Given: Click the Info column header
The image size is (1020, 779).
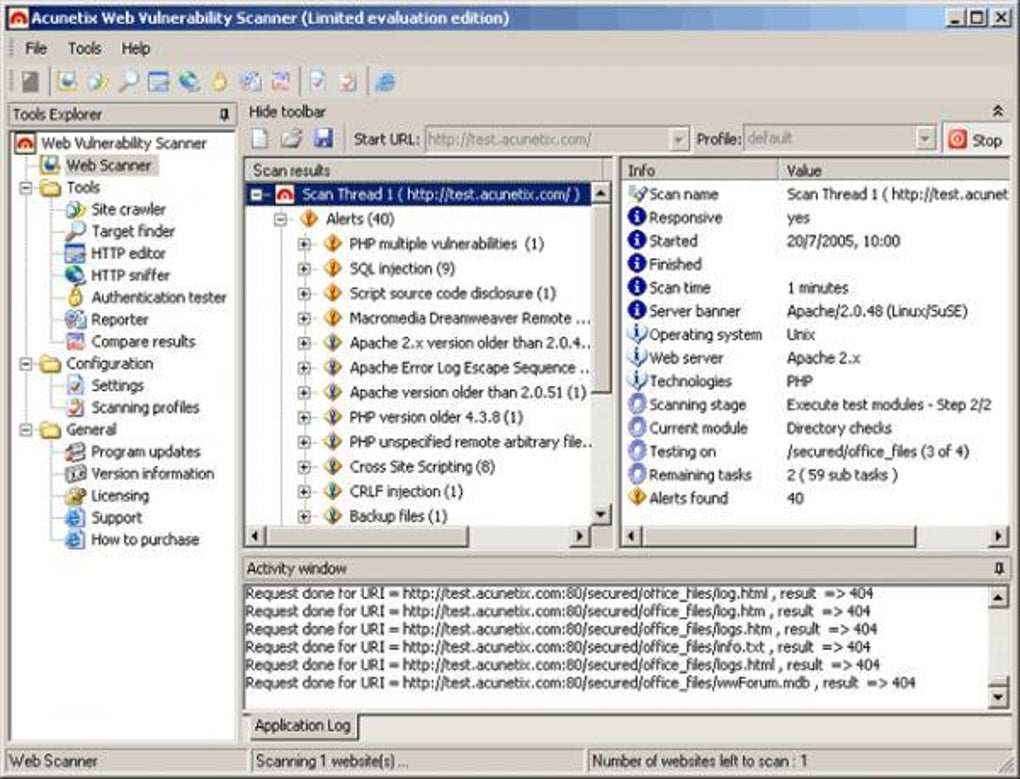Looking at the screenshot, I should [700, 170].
